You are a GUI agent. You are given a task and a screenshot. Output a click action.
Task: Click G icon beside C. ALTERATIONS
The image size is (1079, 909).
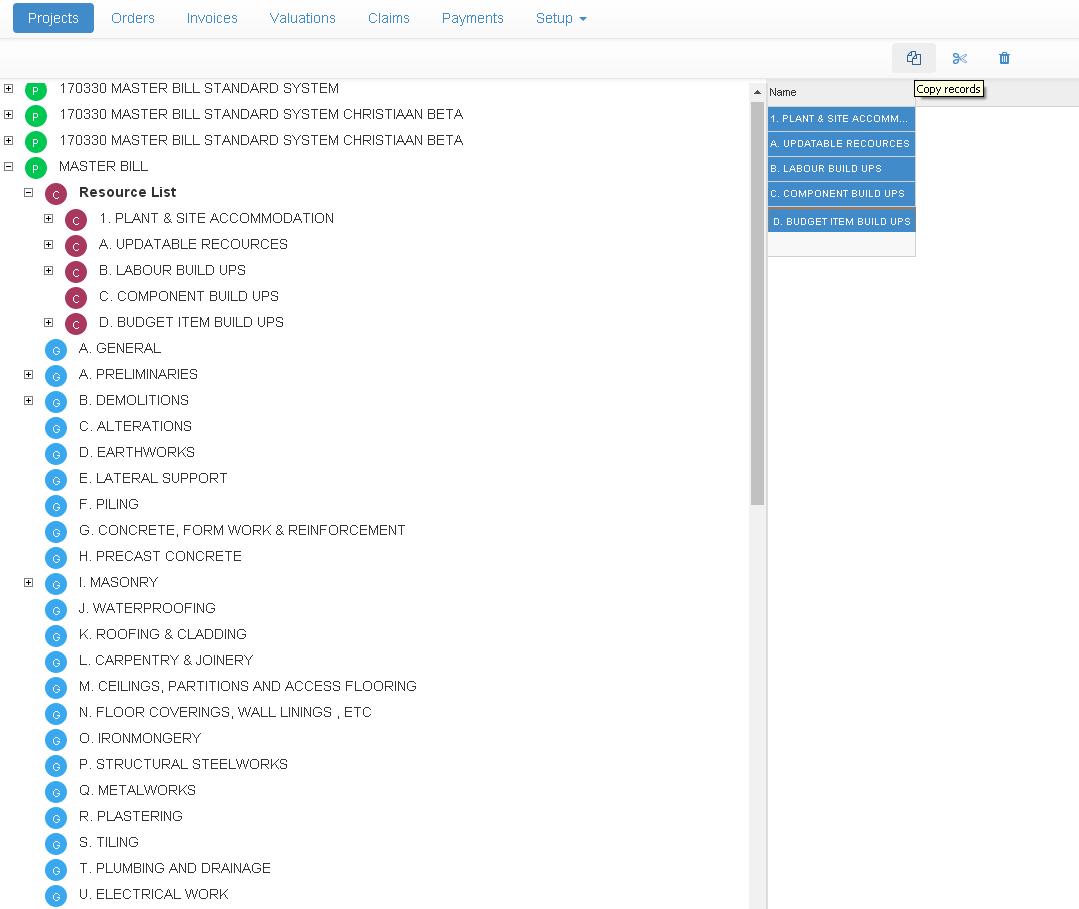click(x=56, y=428)
